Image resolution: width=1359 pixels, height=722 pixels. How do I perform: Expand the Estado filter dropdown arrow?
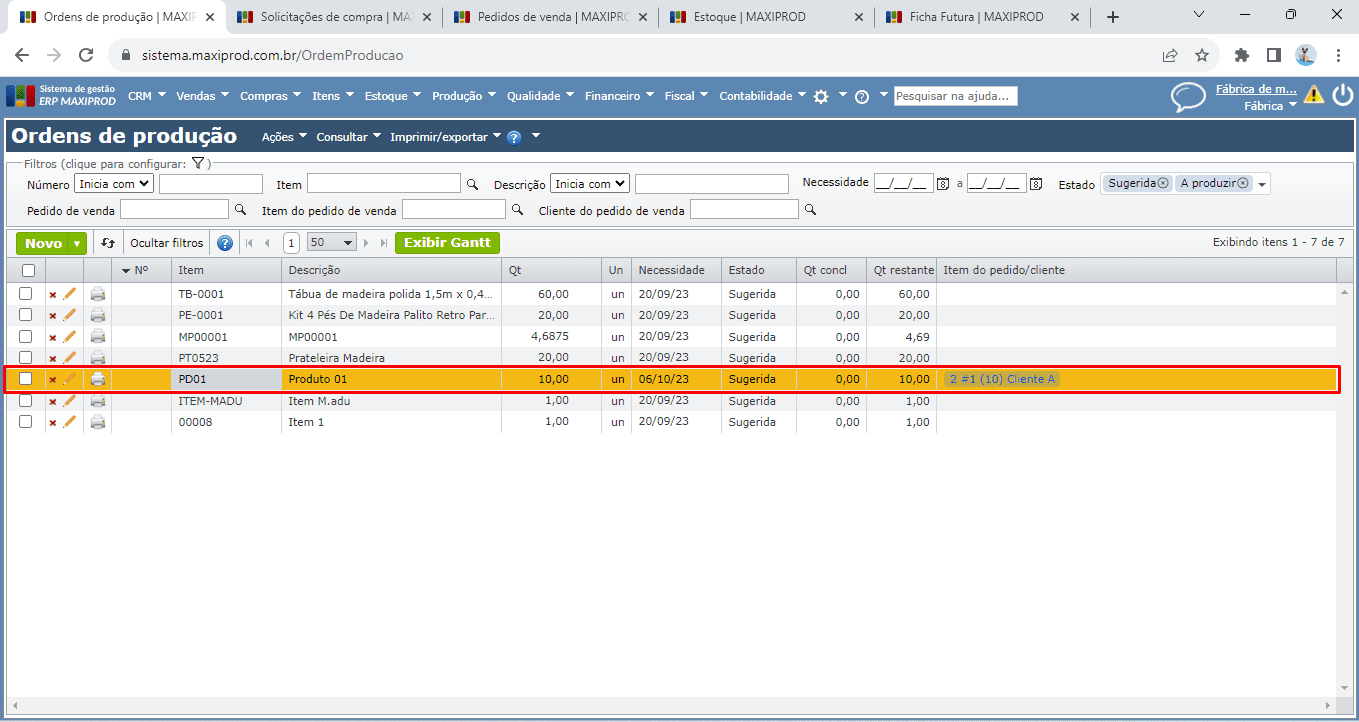1262,185
